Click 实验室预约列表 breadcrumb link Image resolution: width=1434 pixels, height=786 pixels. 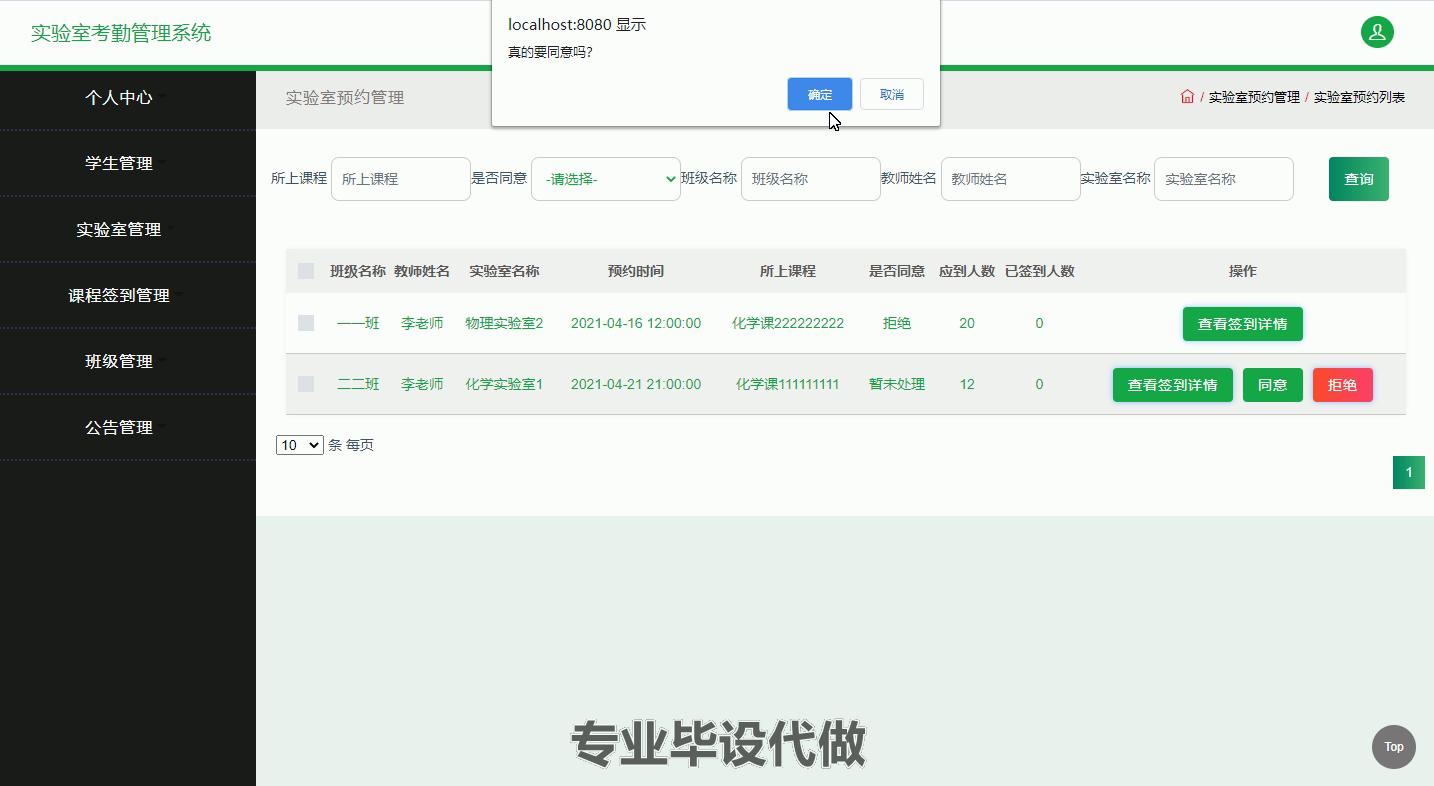(x=1359, y=97)
